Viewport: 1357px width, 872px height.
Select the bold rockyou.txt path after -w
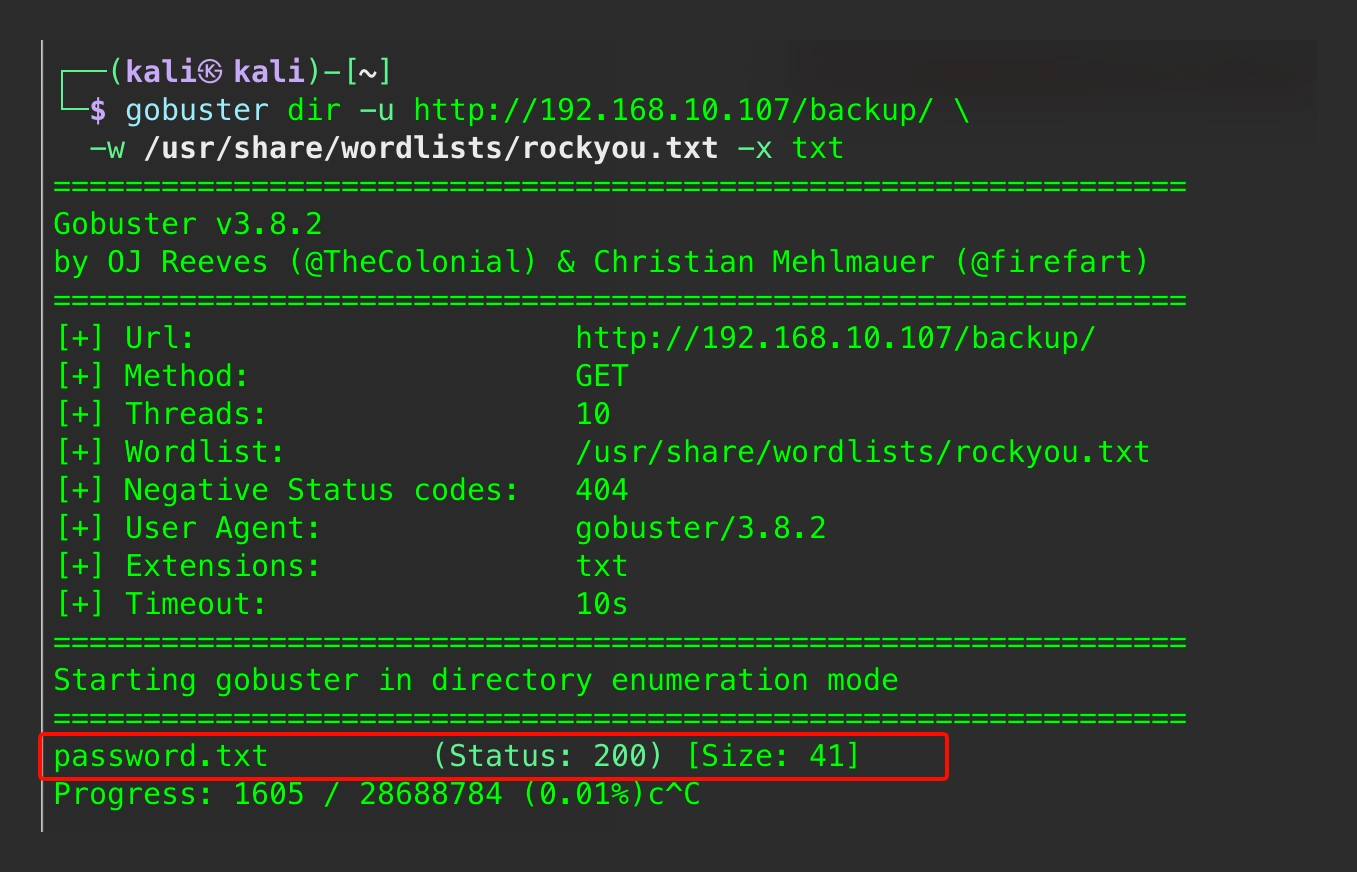[431, 148]
